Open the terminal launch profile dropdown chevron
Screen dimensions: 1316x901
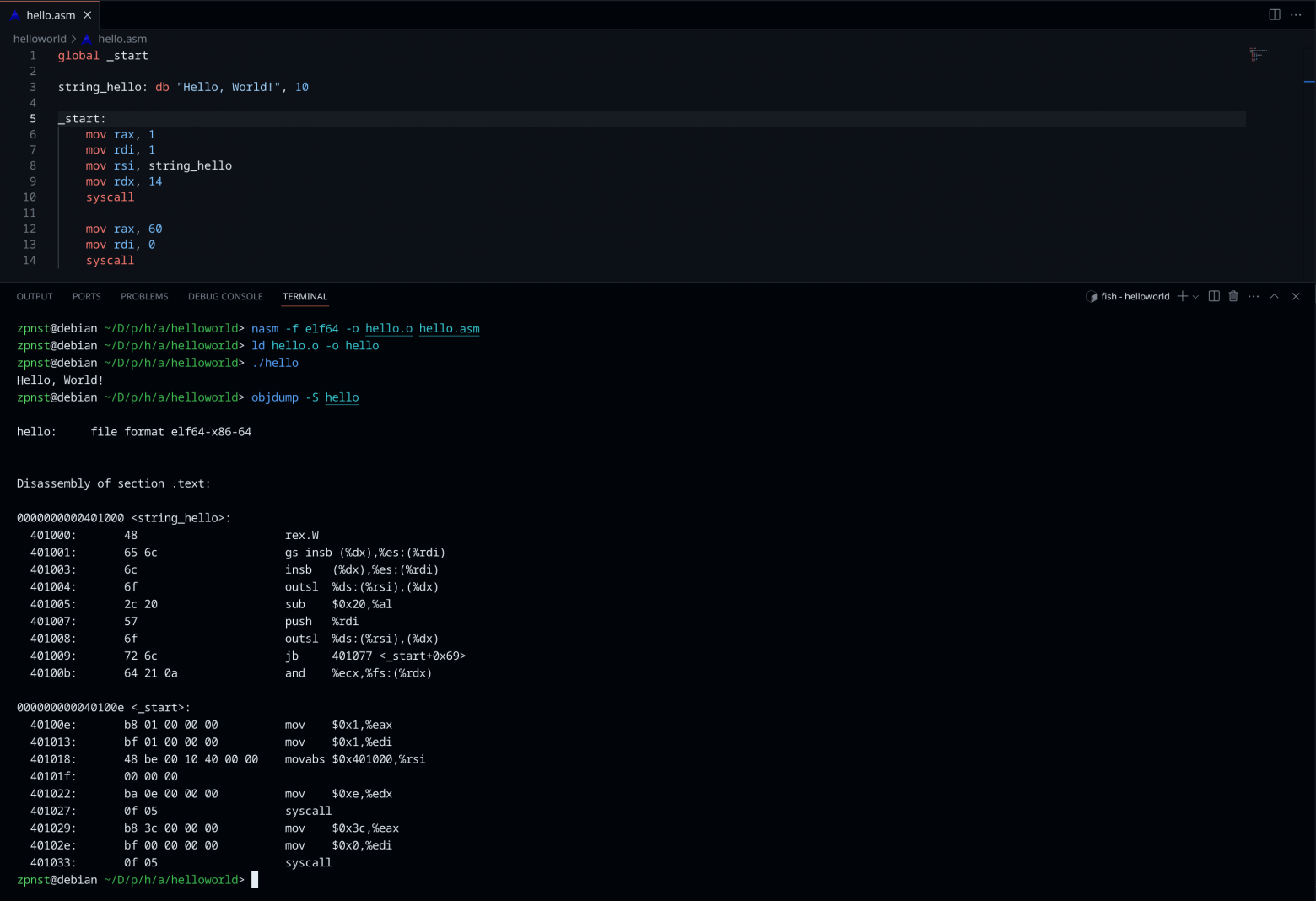[x=1195, y=296]
